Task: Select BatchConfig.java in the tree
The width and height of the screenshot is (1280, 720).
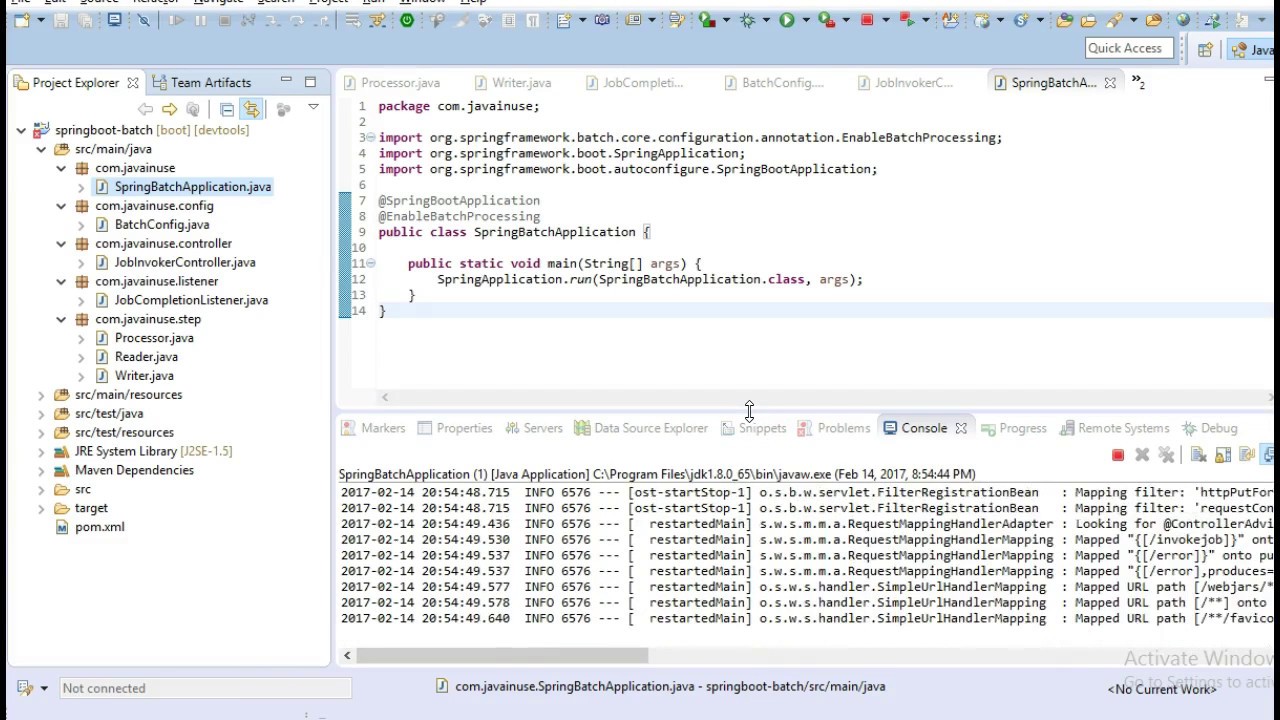Action: point(161,225)
